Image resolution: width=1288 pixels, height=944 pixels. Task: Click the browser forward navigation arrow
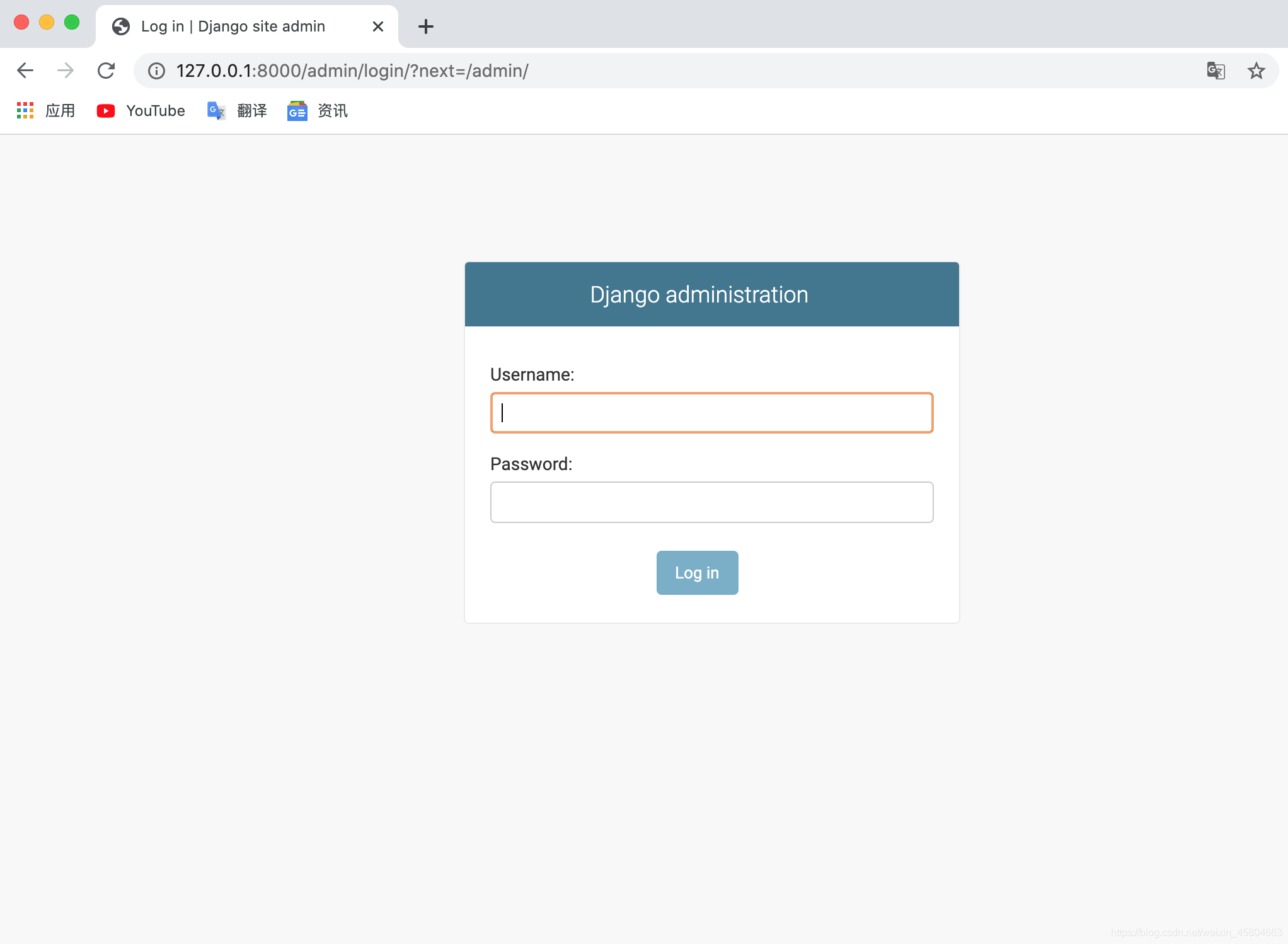point(66,70)
